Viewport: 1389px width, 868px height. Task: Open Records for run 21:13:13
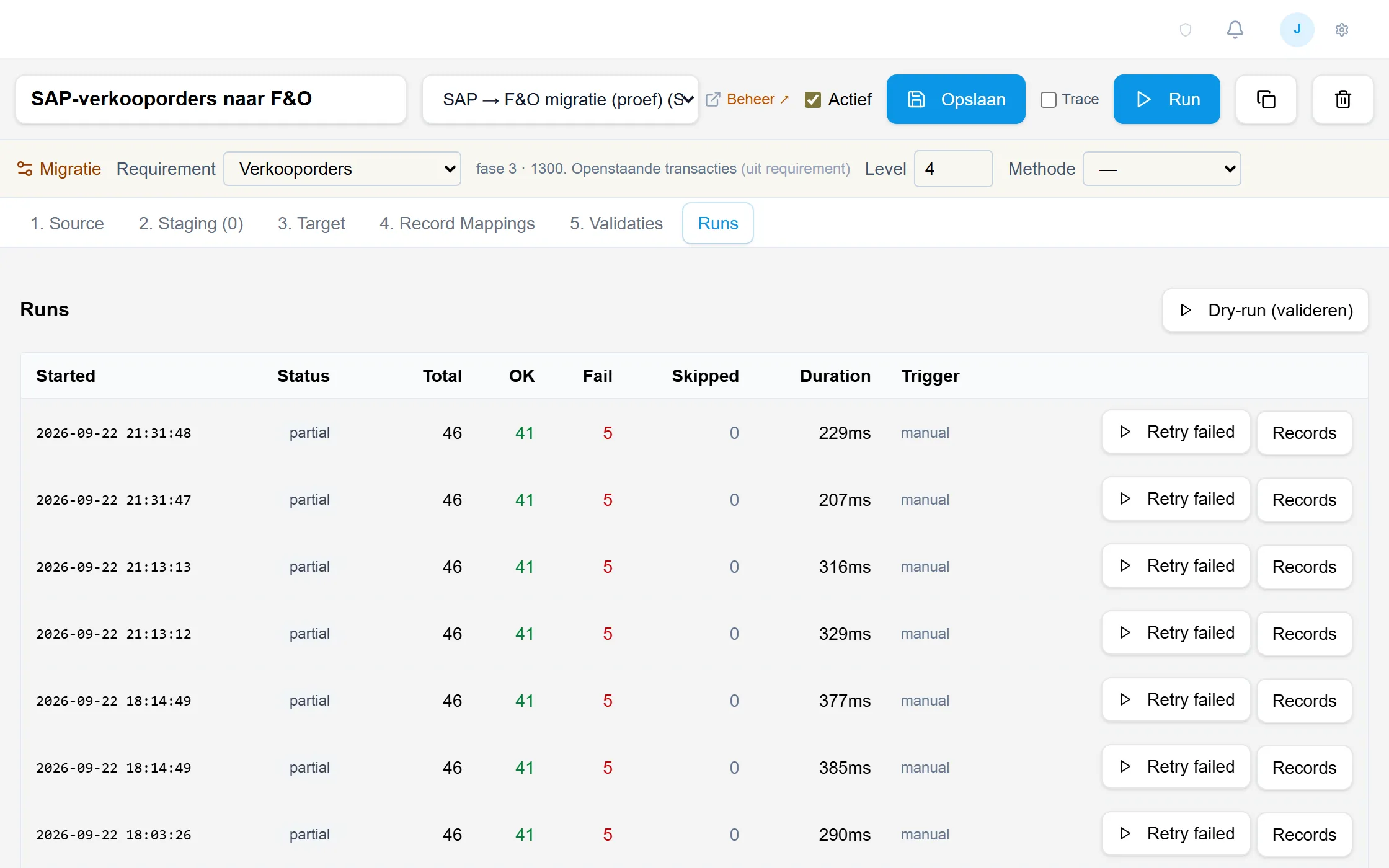tap(1304, 567)
